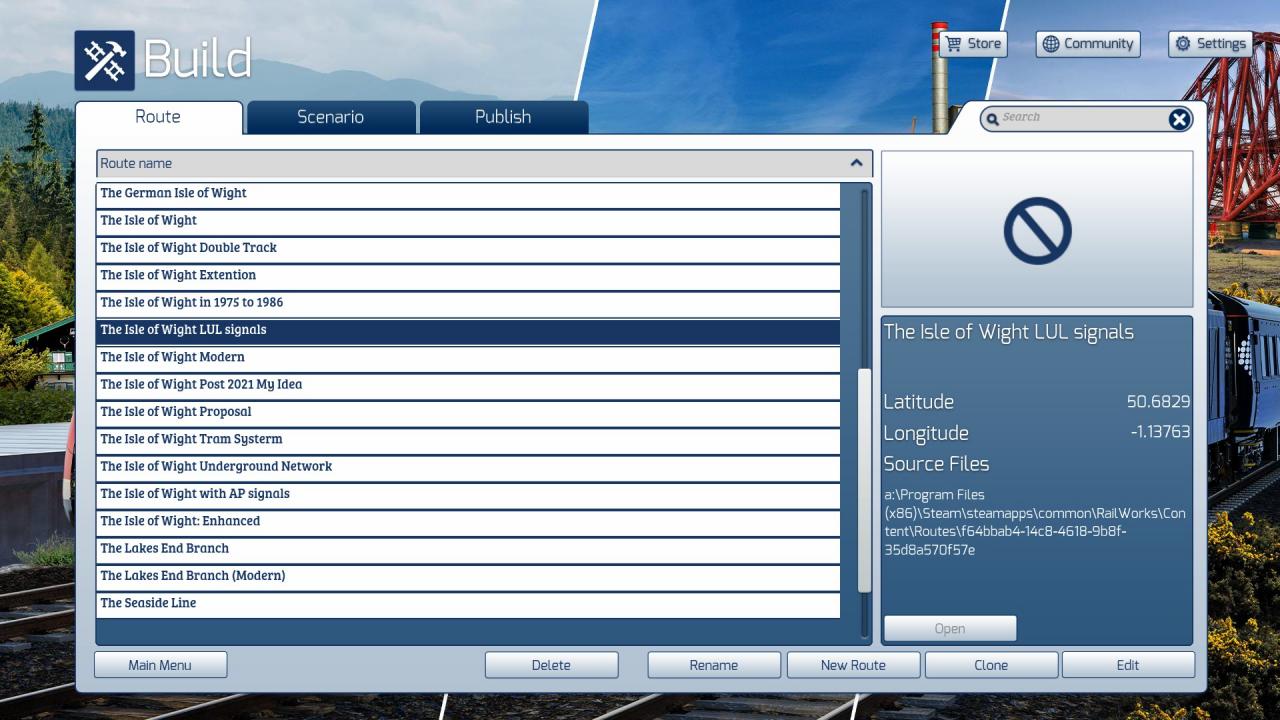Switch to the Publish tab
The image size is (1280, 720).
pos(503,117)
